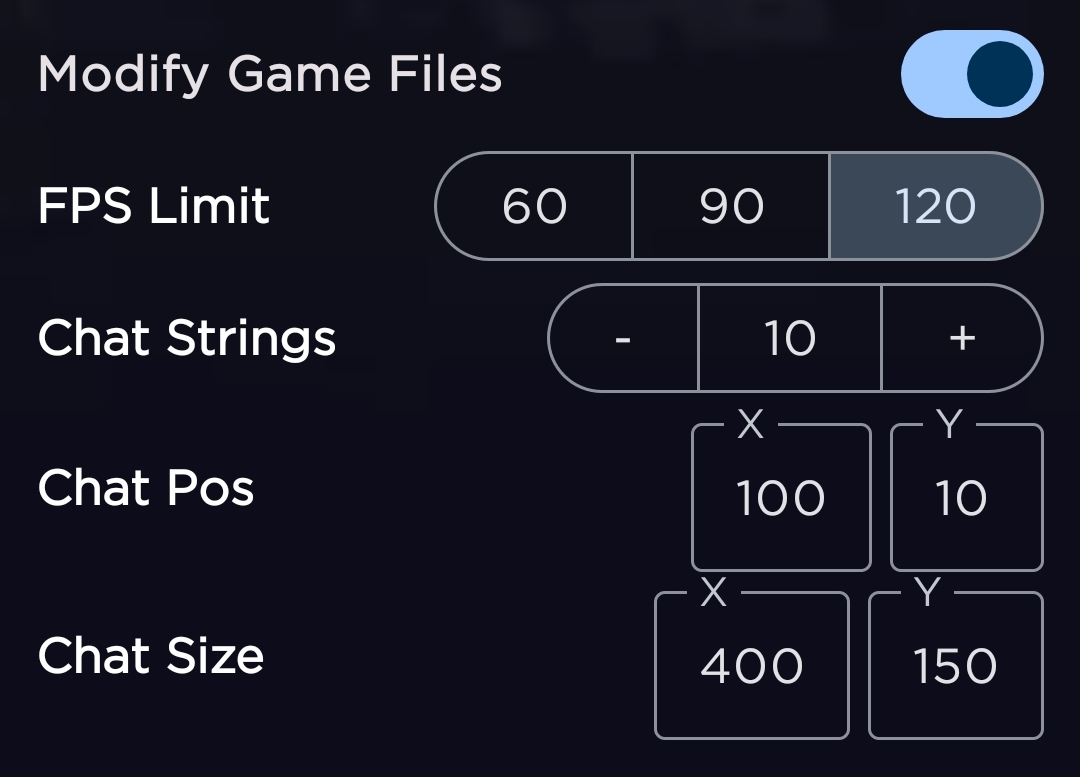The height and width of the screenshot is (777, 1080).
Task: Click the Y caption above Chat Pos 10
Action: [949, 425]
